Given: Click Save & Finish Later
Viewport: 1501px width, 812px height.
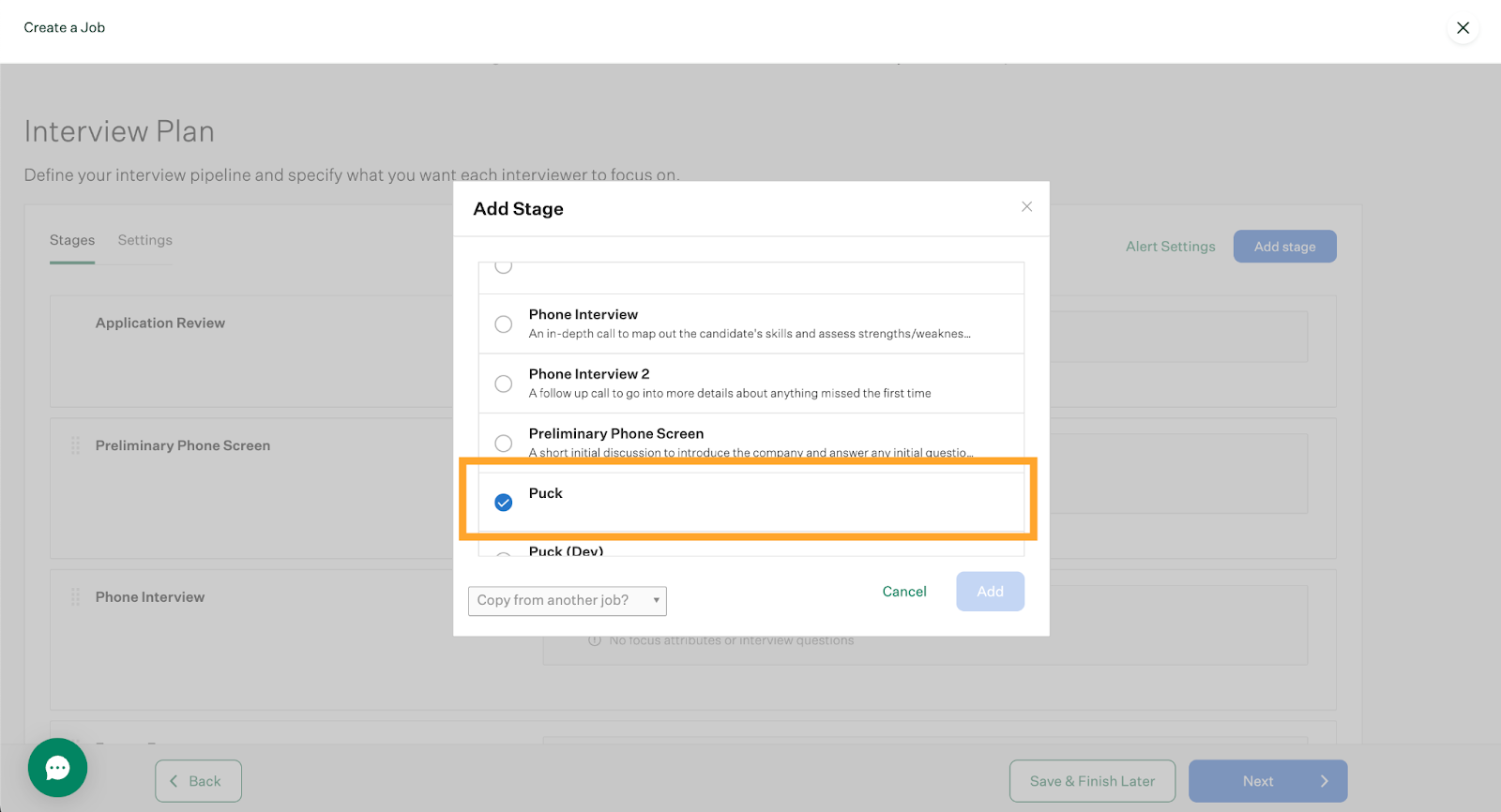Looking at the screenshot, I should point(1091,781).
